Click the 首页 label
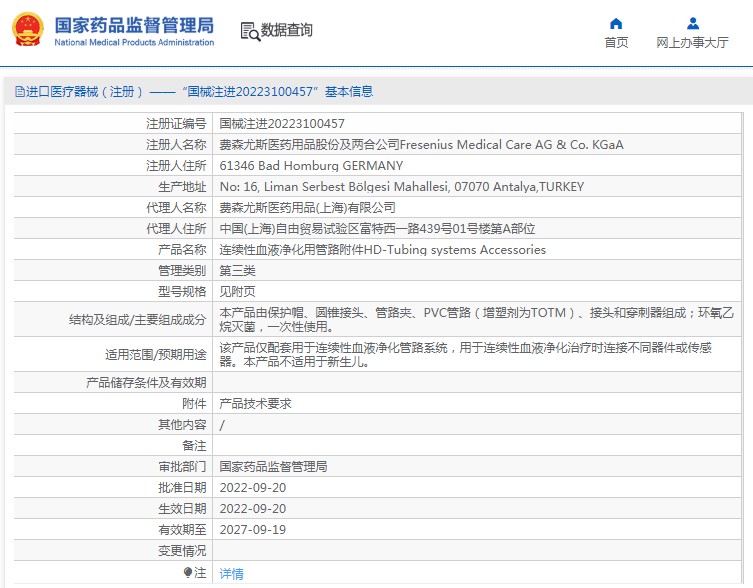 coord(616,43)
